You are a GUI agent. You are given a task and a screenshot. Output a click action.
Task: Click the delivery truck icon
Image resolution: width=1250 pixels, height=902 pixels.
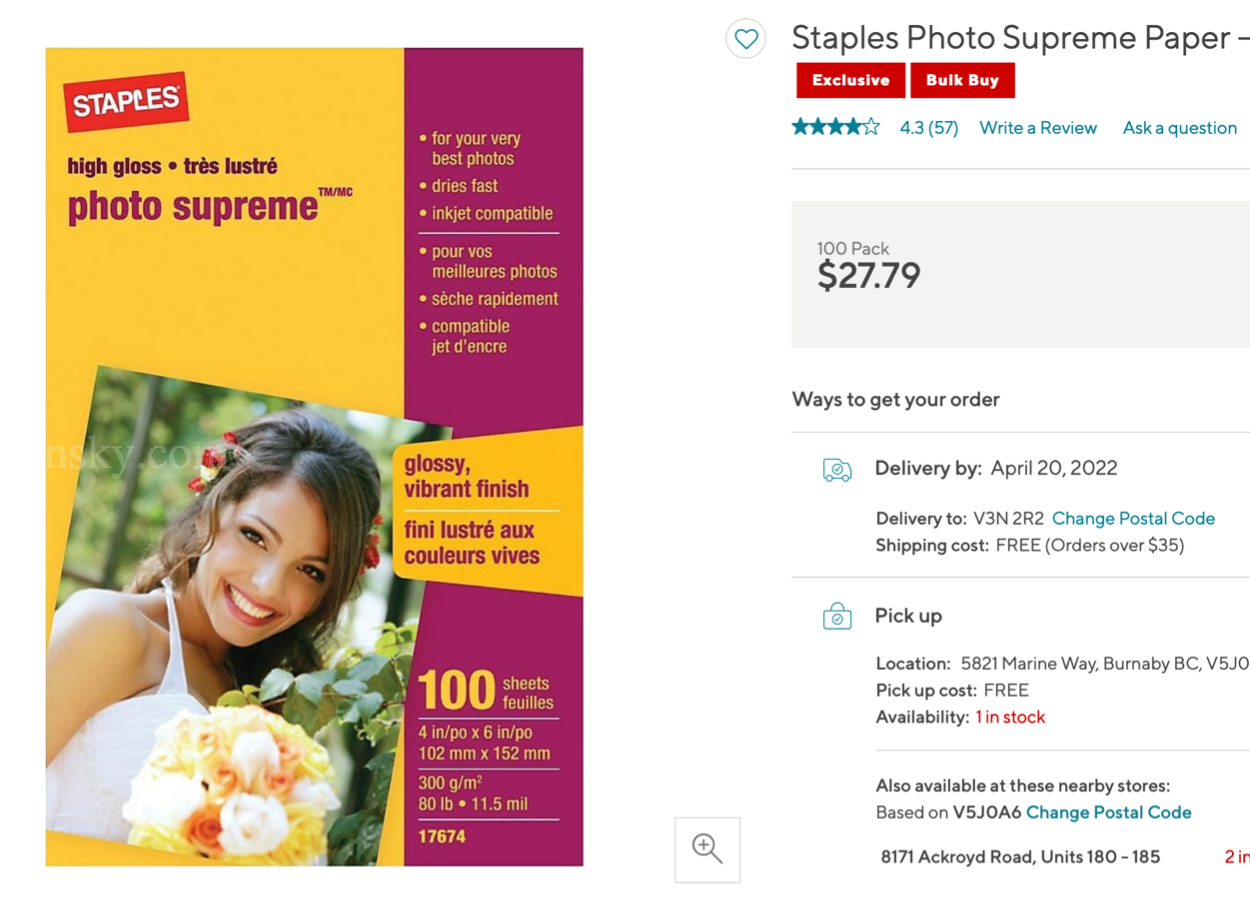tap(837, 469)
